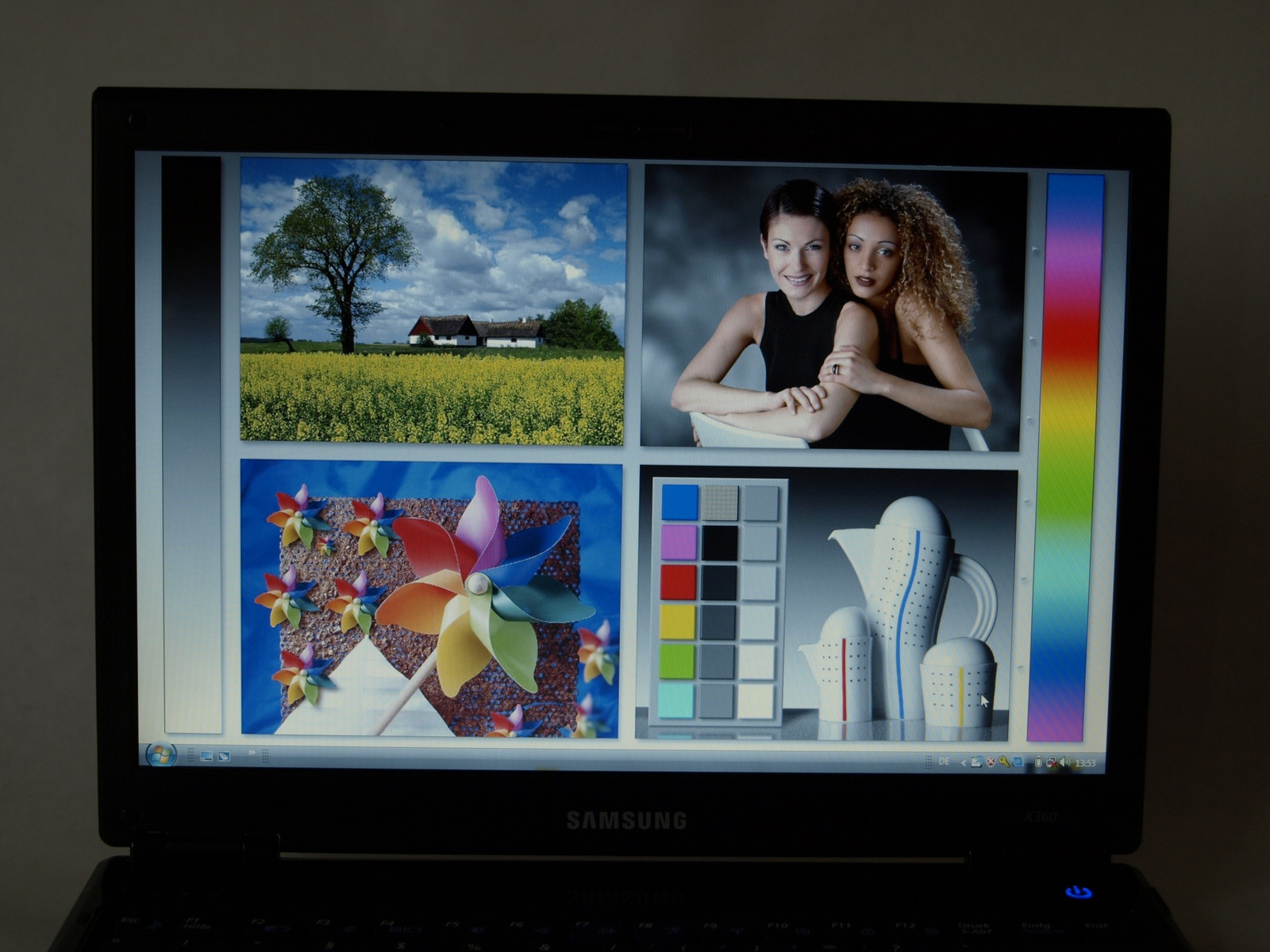Open the Windows Start menu orb
1270x952 pixels.
pos(160,754)
